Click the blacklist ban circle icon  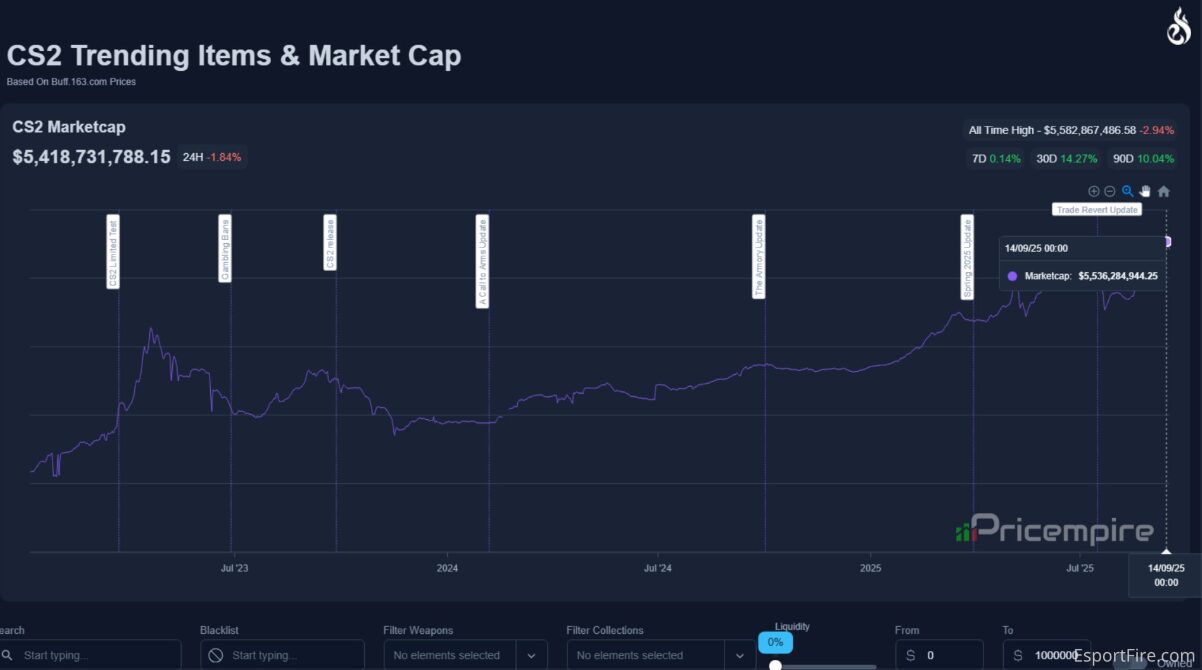tap(215, 655)
